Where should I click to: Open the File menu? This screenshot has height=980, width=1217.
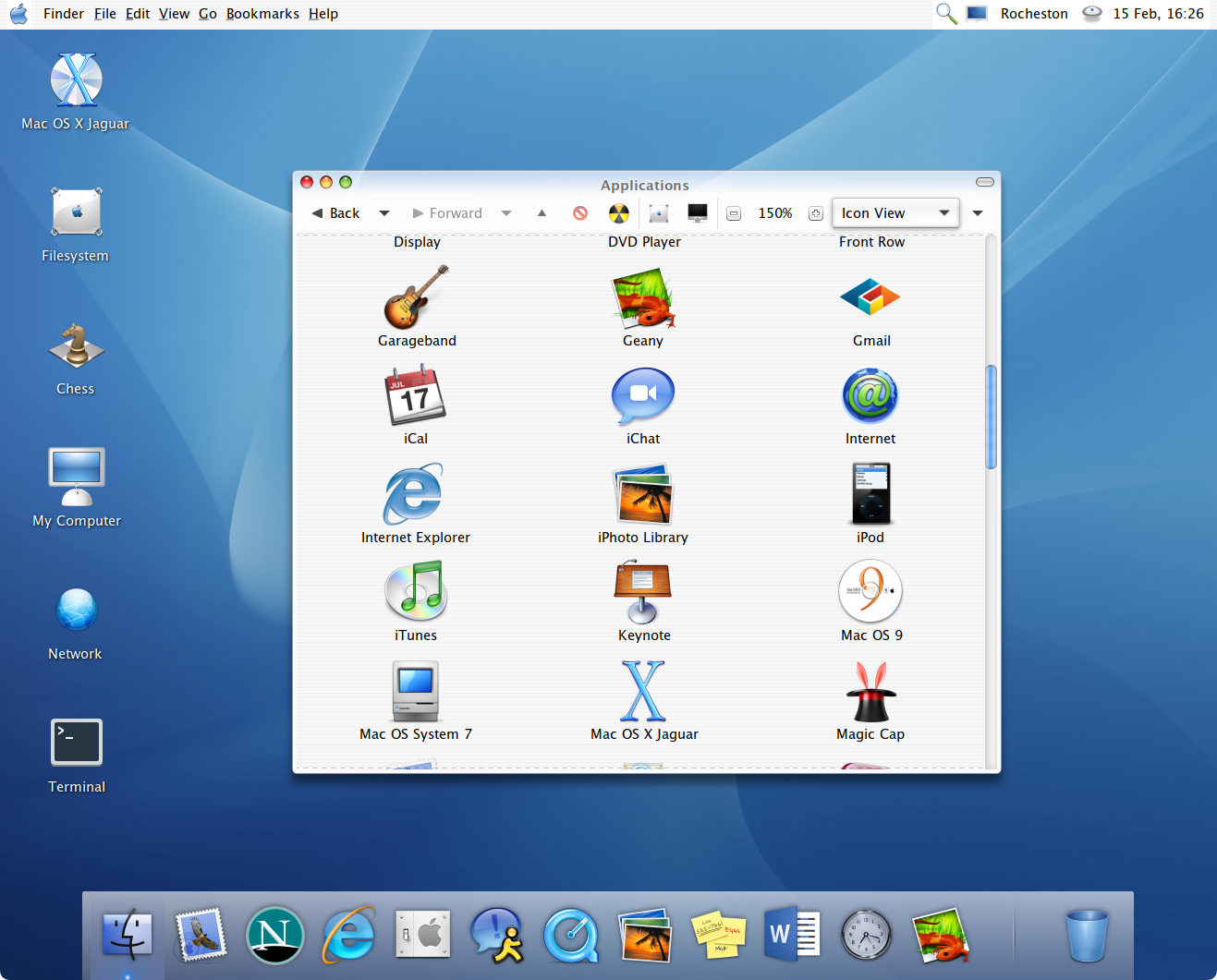pyautogui.click(x=105, y=14)
